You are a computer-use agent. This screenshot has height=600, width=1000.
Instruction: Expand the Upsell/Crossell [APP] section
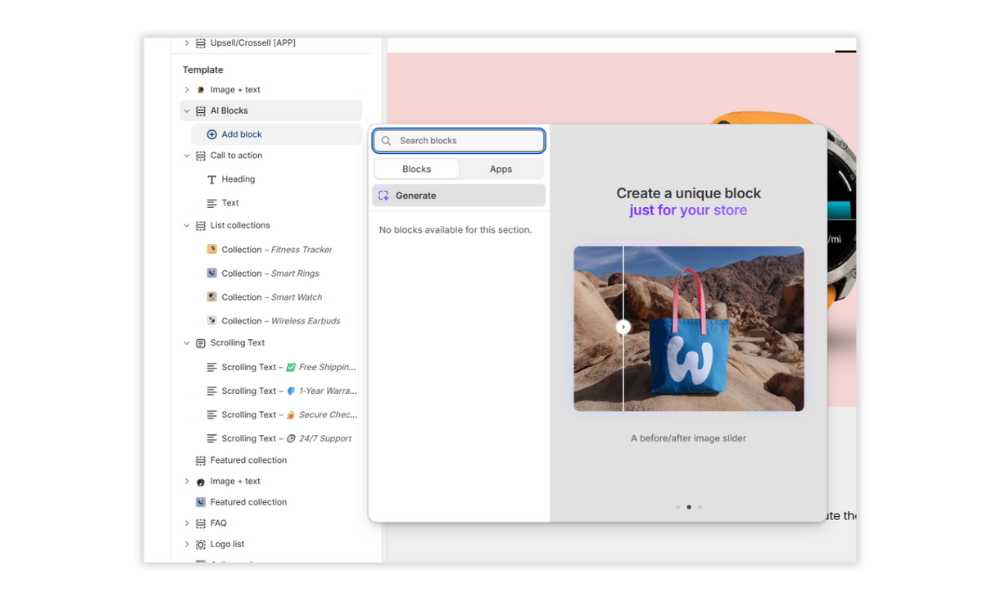point(186,43)
